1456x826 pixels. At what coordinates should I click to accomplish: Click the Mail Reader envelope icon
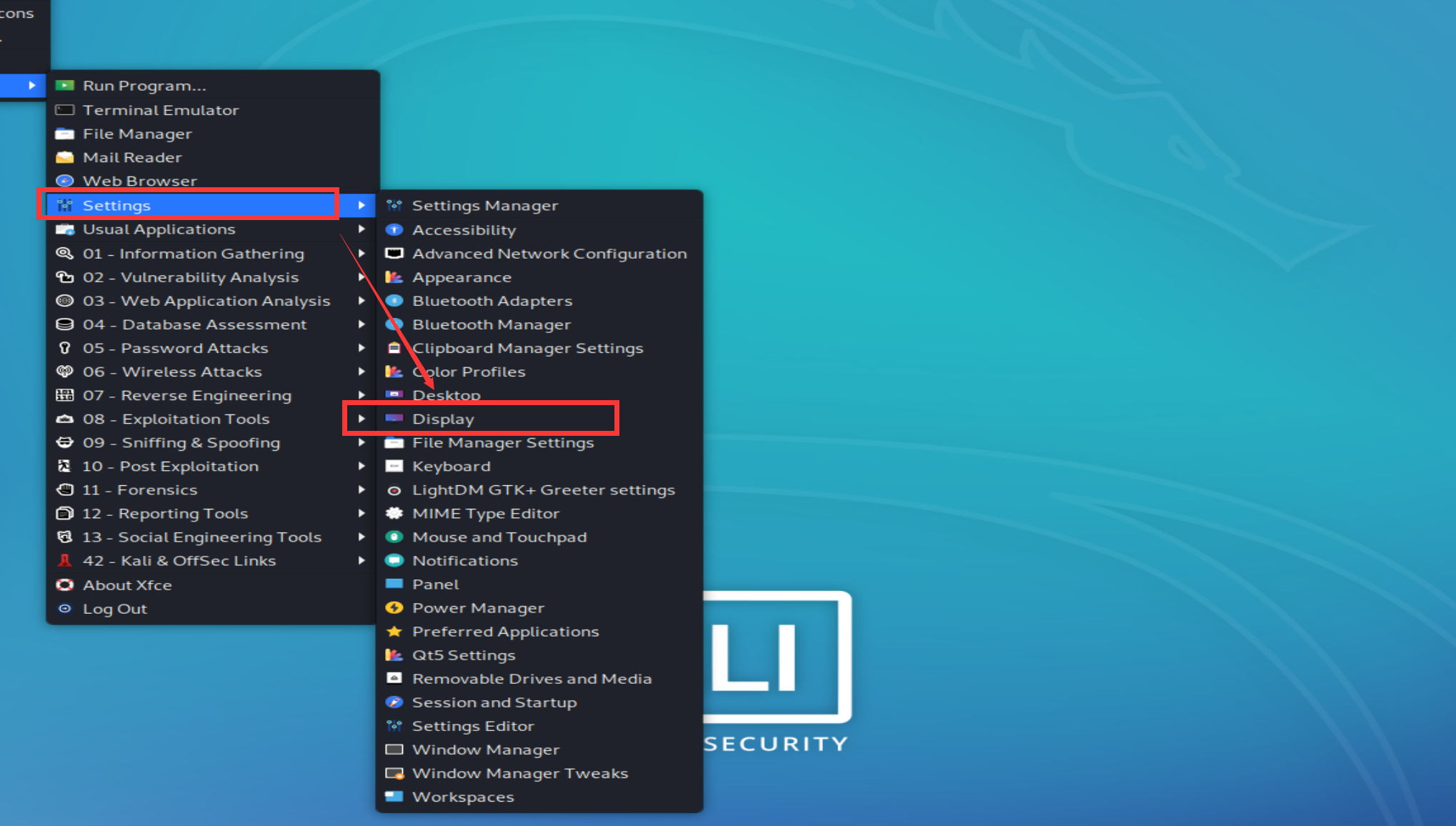click(64, 157)
